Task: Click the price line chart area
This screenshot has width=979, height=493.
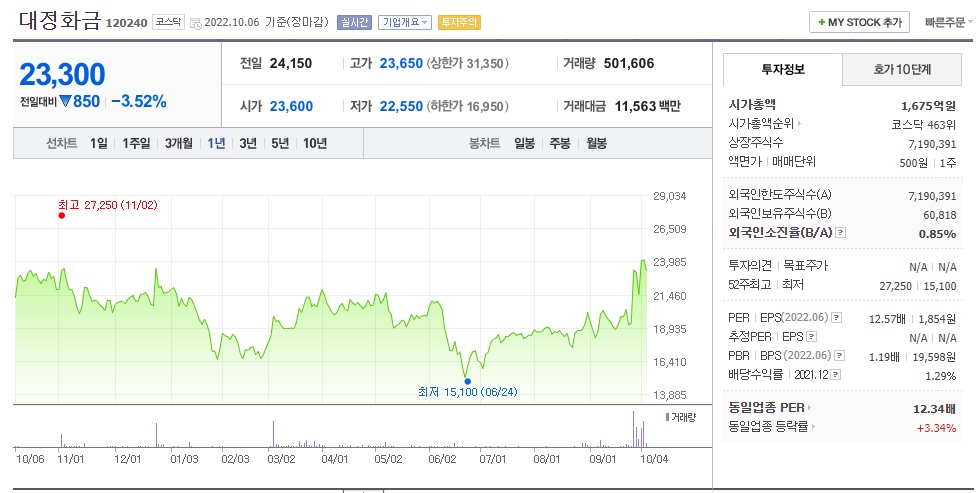Action: 331,300
